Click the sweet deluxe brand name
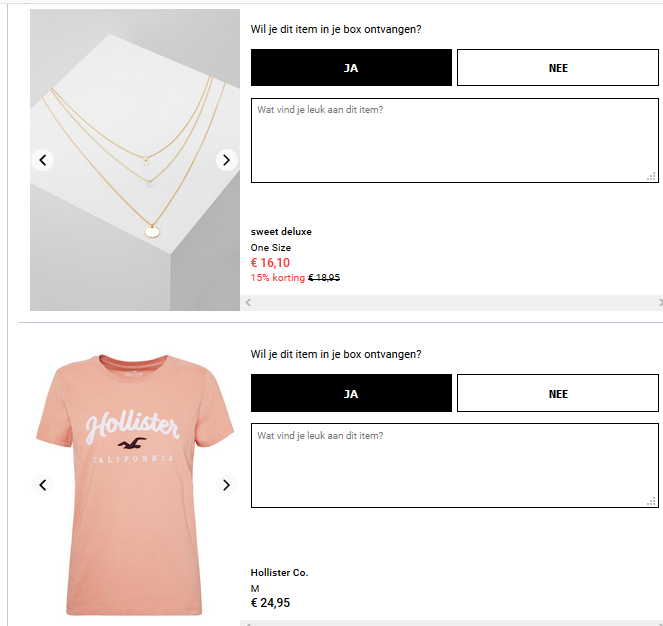Screen dimensions: 663x626 [x=281, y=232]
